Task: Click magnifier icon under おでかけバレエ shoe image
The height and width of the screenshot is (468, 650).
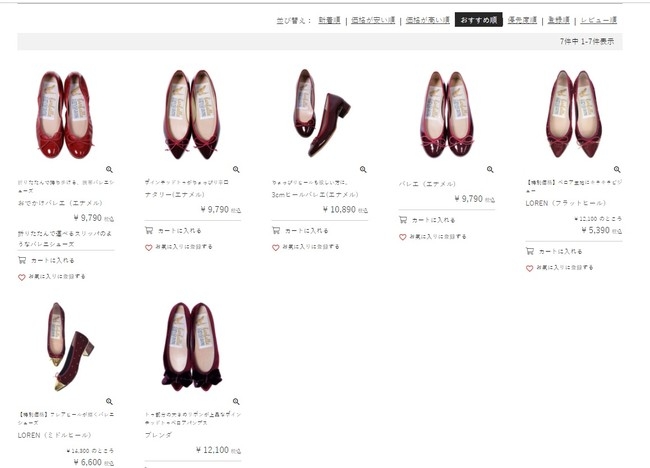Action: [x=109, y=169]
